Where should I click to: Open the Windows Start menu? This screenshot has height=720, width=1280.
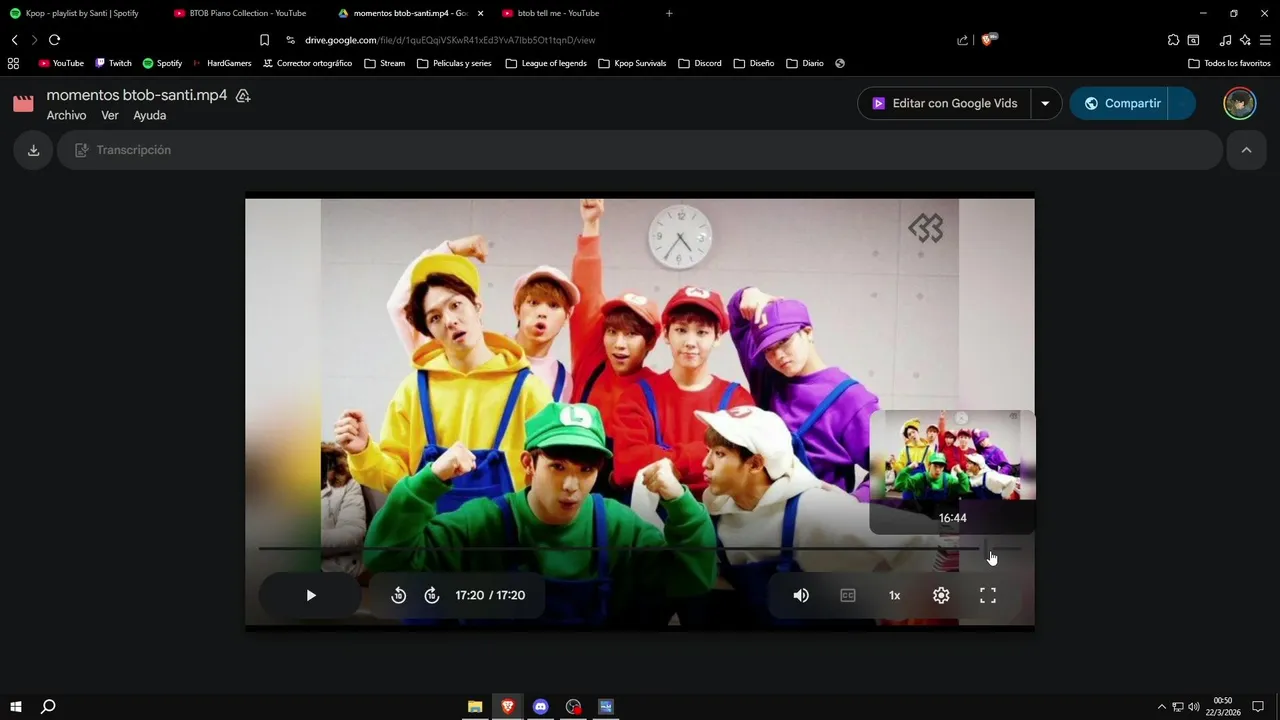pos(16,706)
